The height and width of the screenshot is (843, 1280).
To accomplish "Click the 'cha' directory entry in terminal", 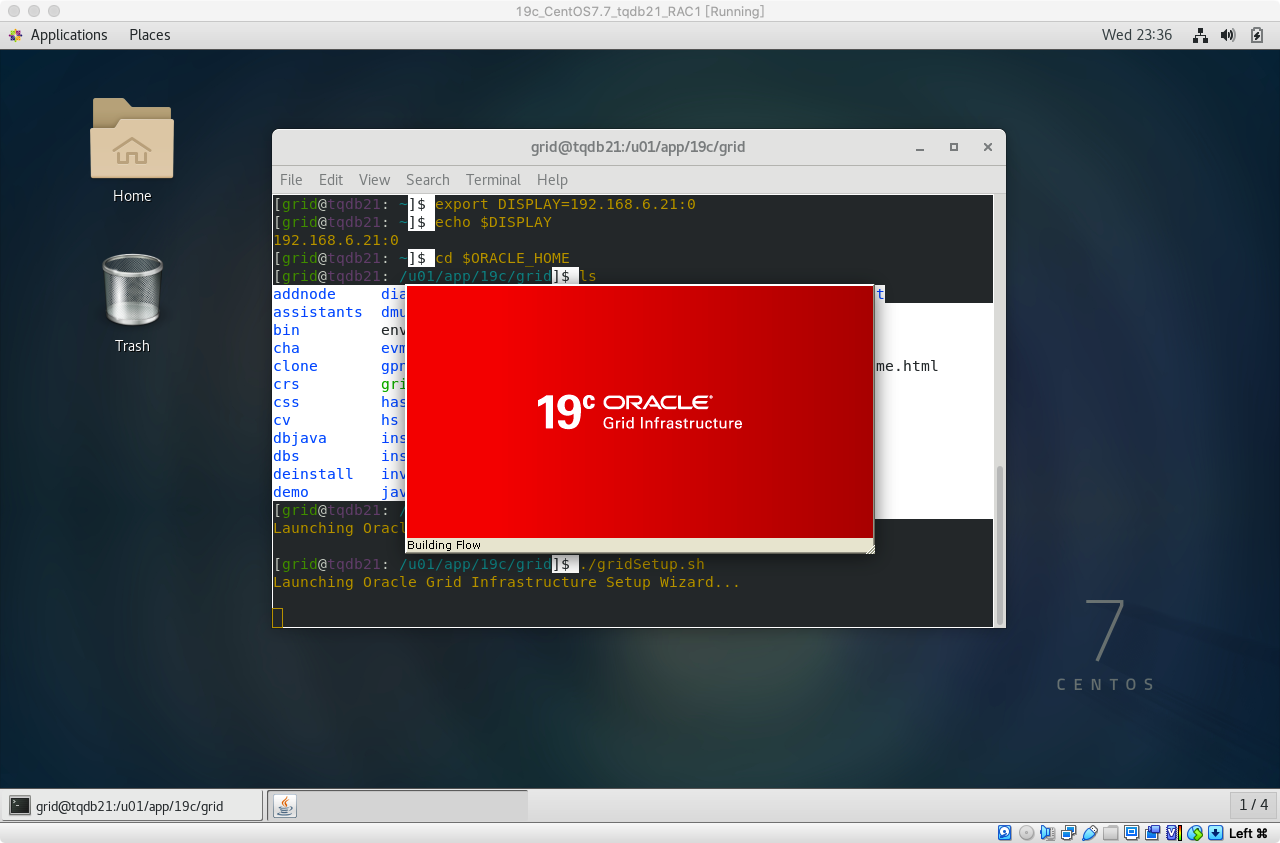I will (x=286, y=348).
